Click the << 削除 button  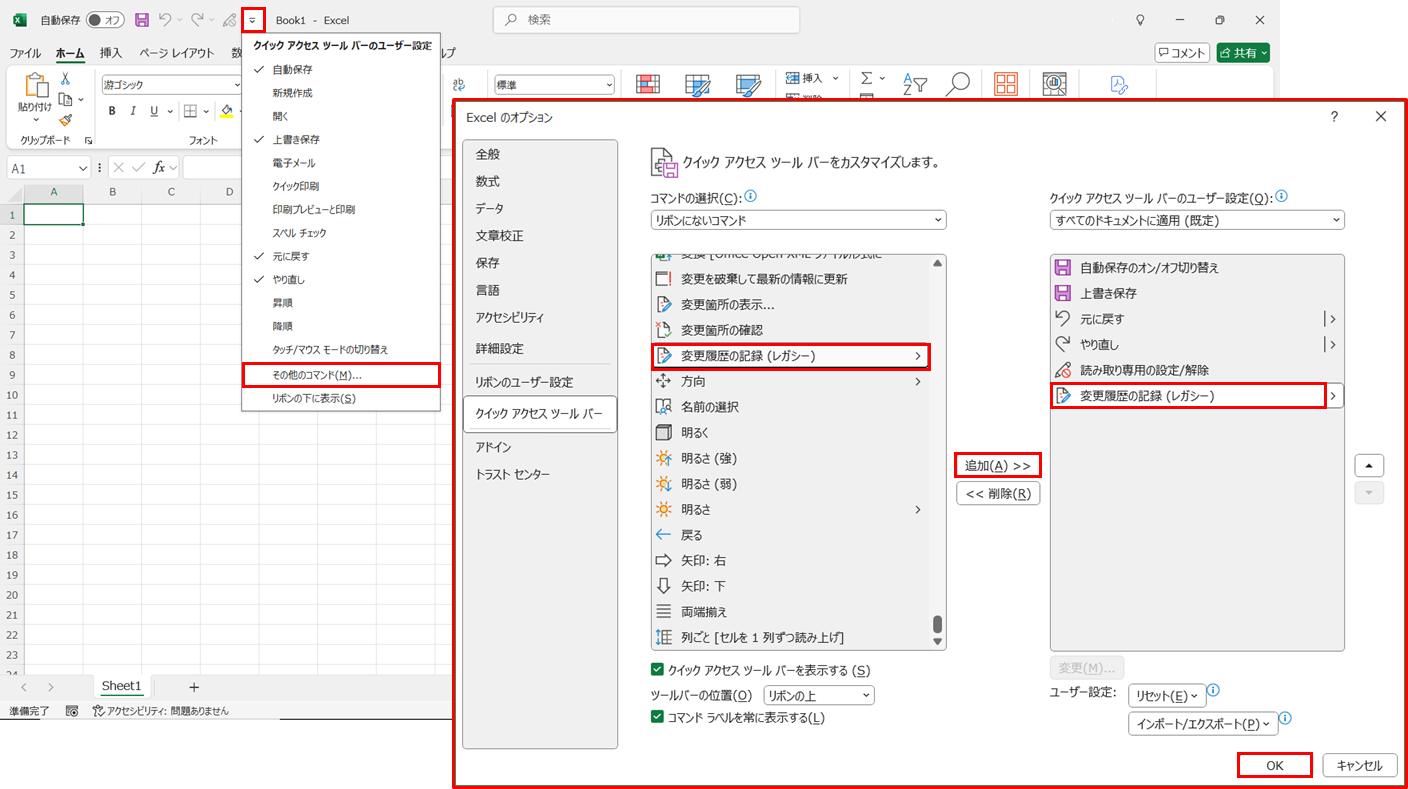pos(998,493)
